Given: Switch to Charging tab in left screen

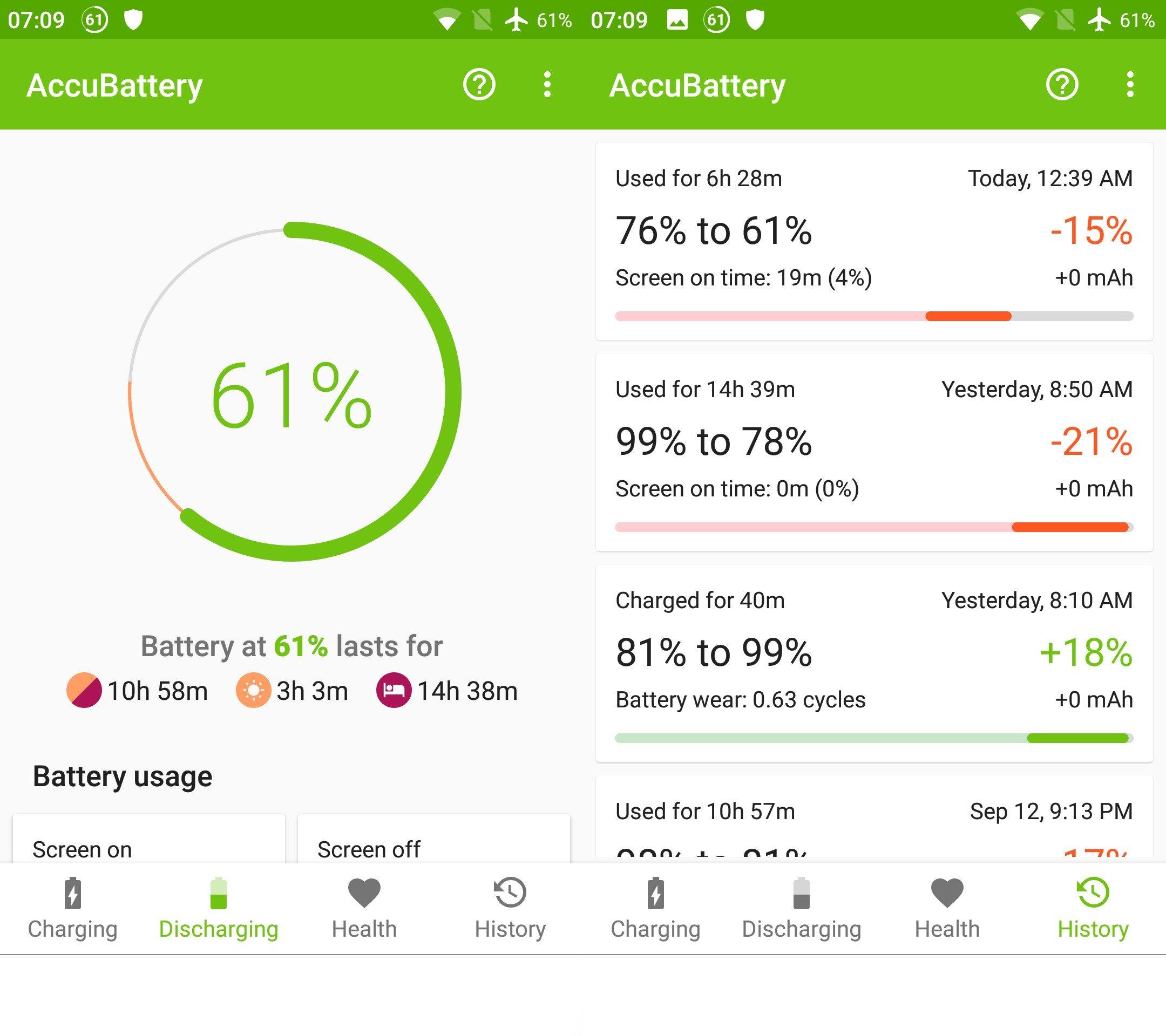Looking at the screenshot, I should point(73,909).
